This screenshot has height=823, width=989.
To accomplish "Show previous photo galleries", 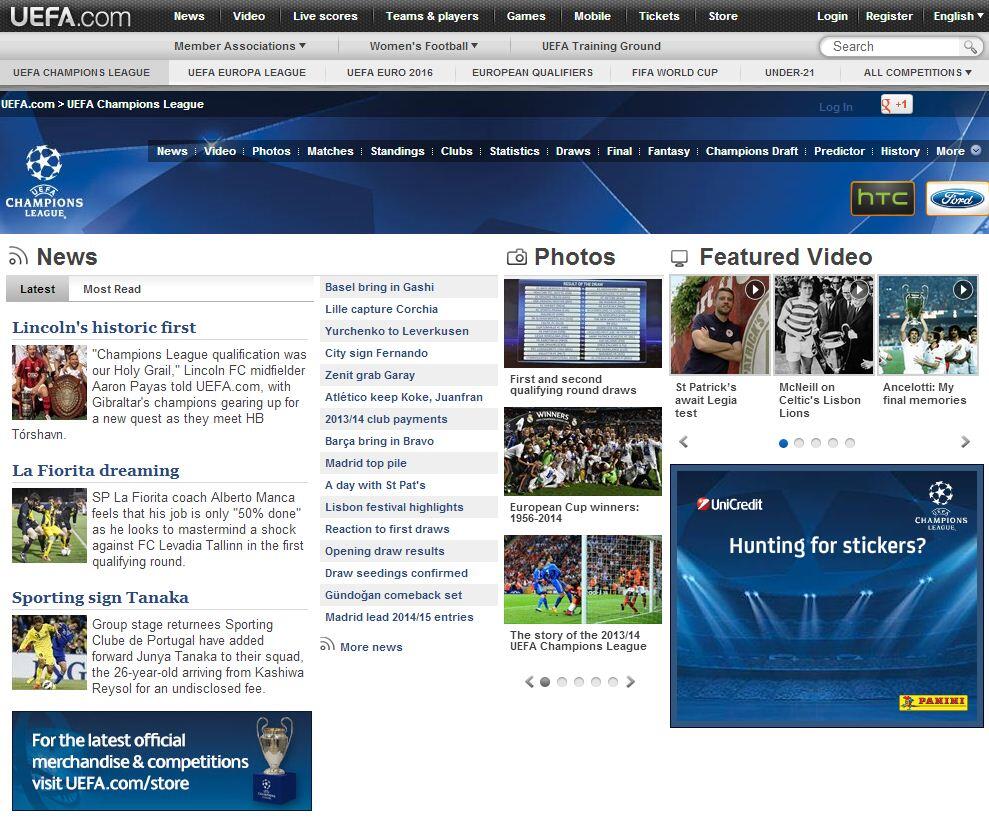I will [x=529, y=682].
